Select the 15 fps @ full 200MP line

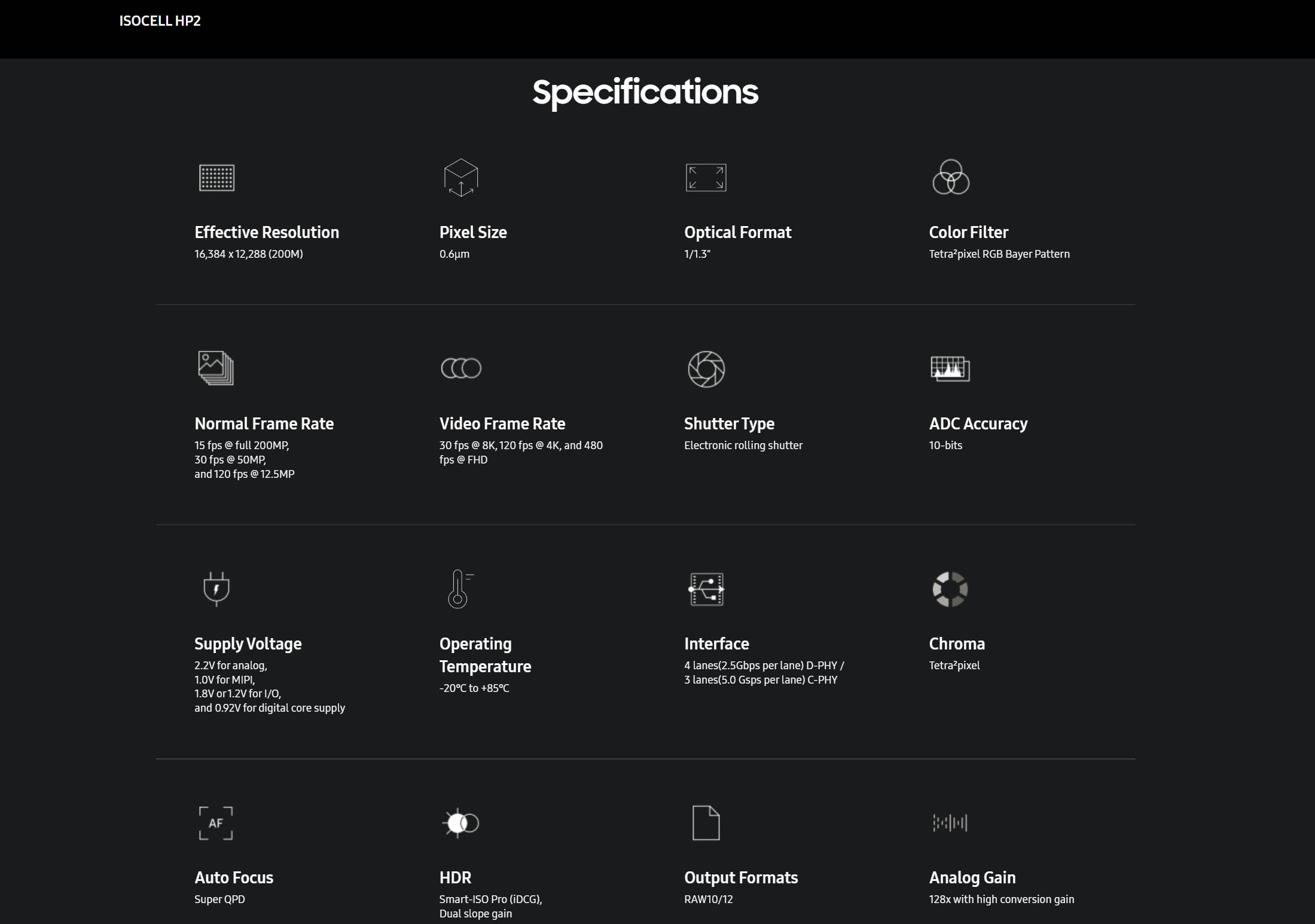point(242,445)
